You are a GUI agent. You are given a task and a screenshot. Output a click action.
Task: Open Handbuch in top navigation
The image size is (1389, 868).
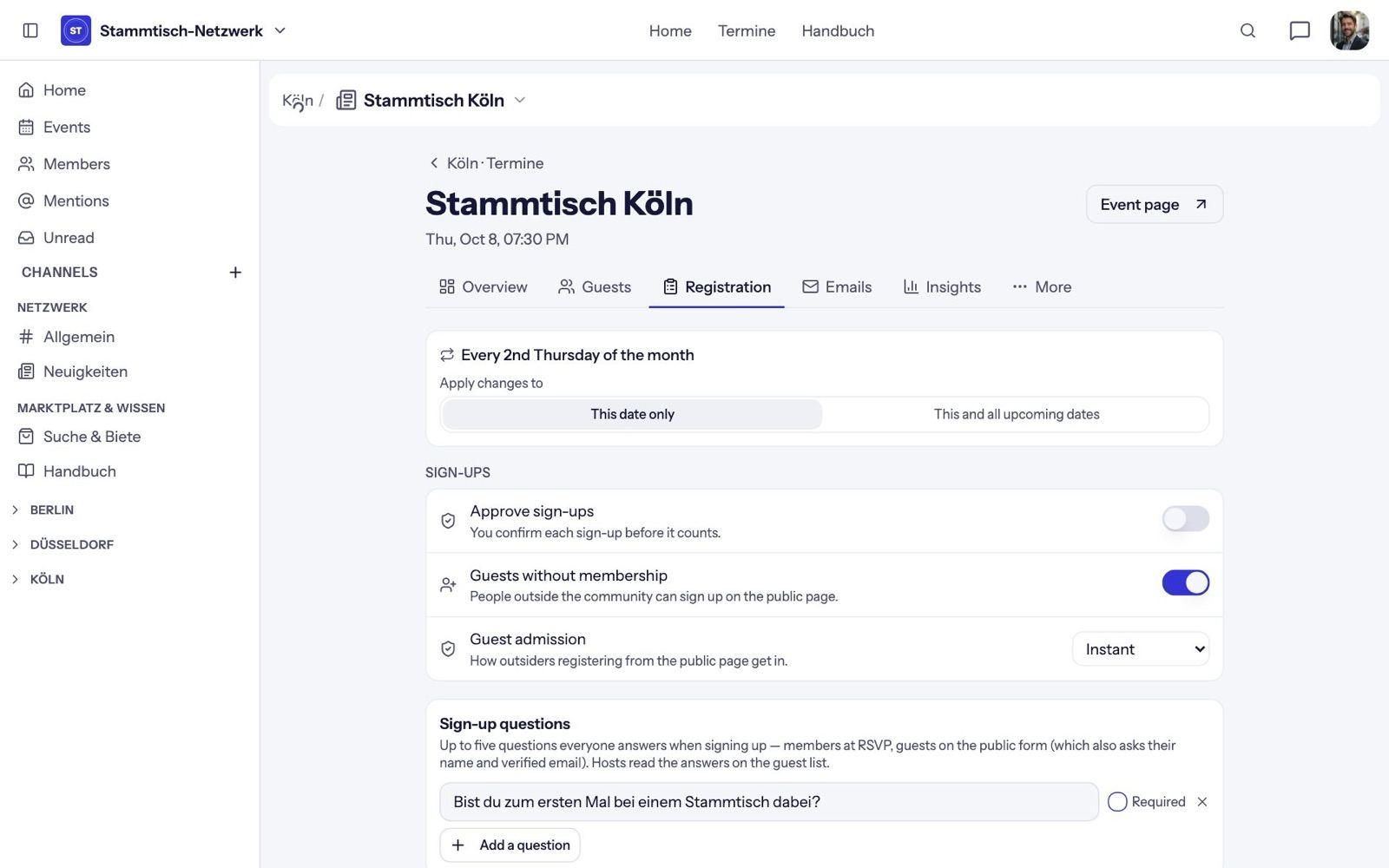(x=838, y=30)
